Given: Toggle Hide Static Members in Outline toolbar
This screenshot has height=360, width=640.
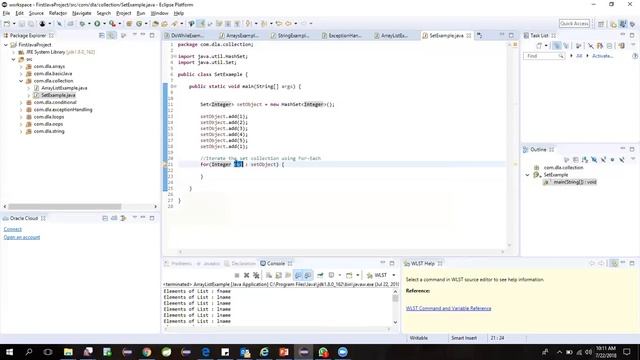Looking at the screenshot, I should 603,160.
